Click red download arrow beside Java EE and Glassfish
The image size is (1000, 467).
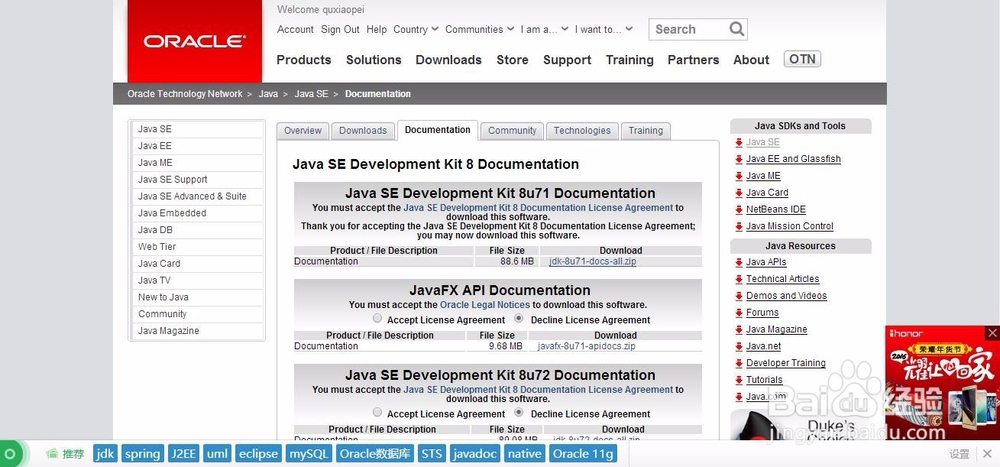739,159
